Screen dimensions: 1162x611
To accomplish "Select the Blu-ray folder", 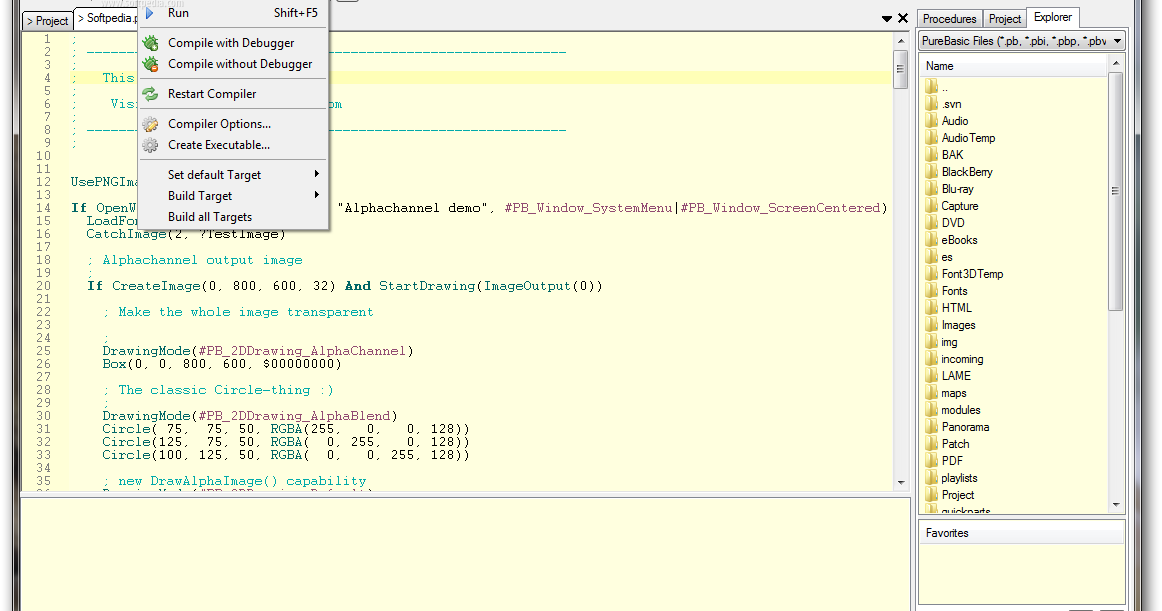I will [x=957, y=189].
